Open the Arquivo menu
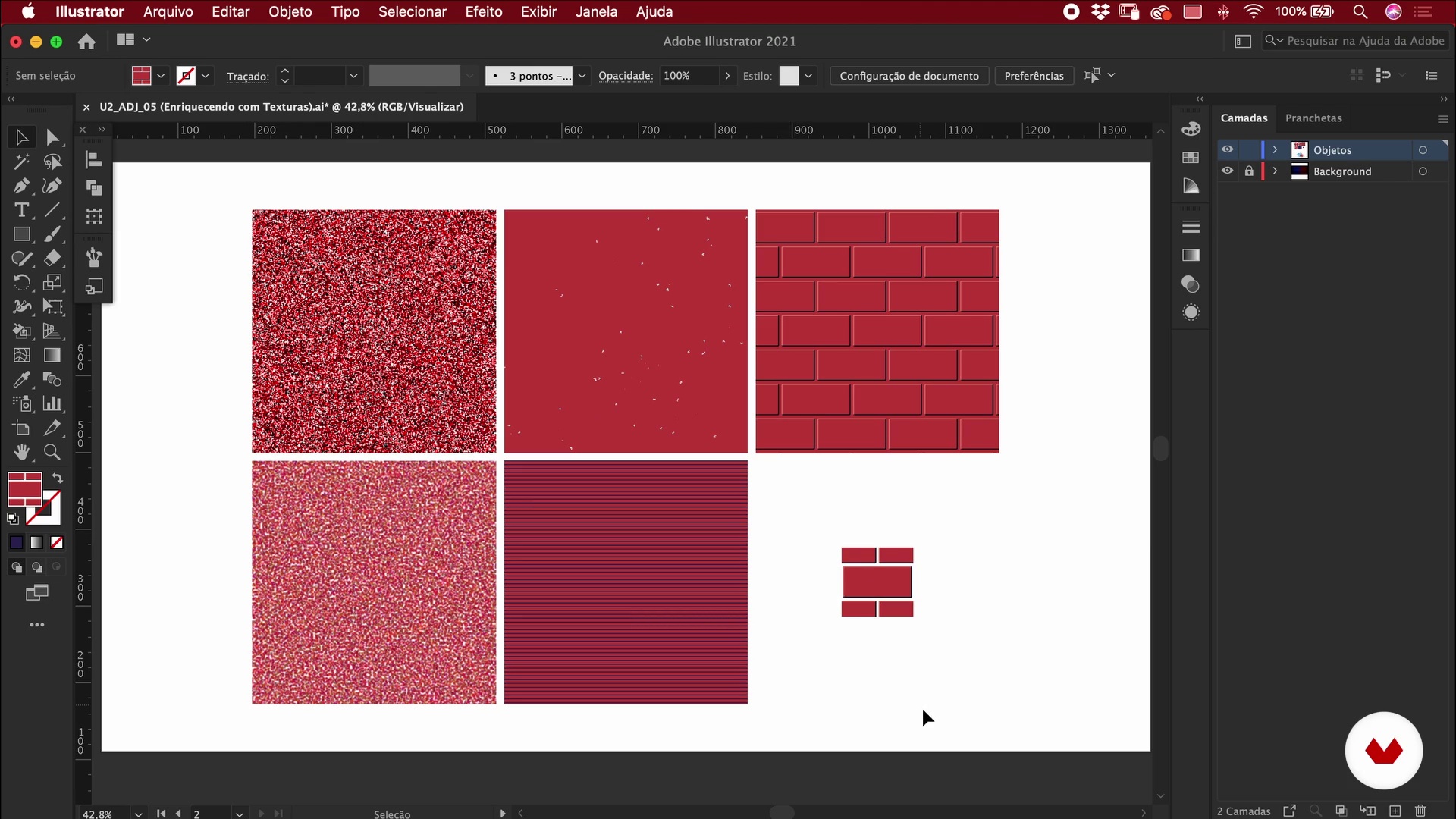The width and height of the screenshot is (1456, 819). (168, 11)
